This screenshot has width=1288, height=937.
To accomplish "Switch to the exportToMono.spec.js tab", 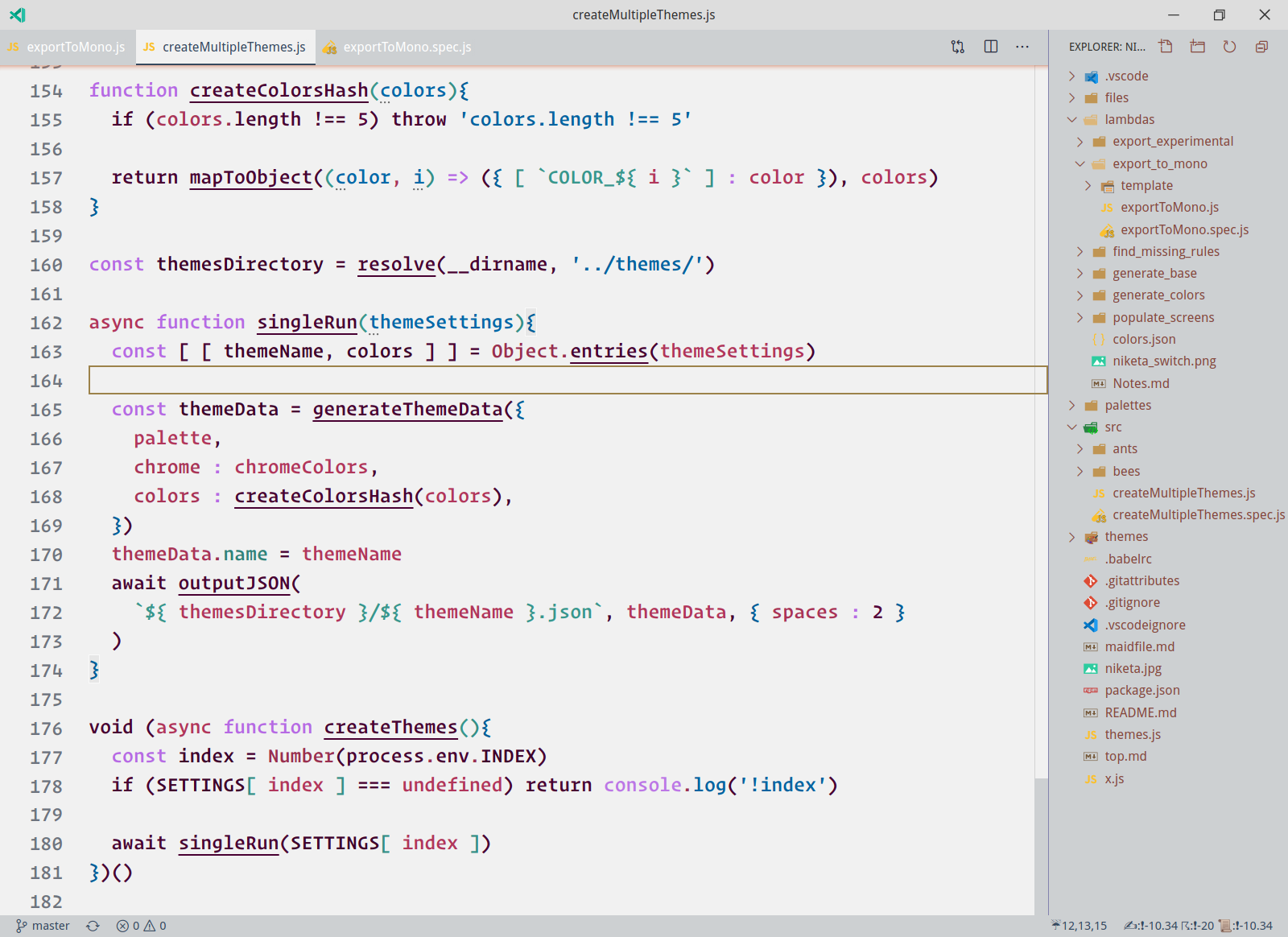I will tap(407, 47).
